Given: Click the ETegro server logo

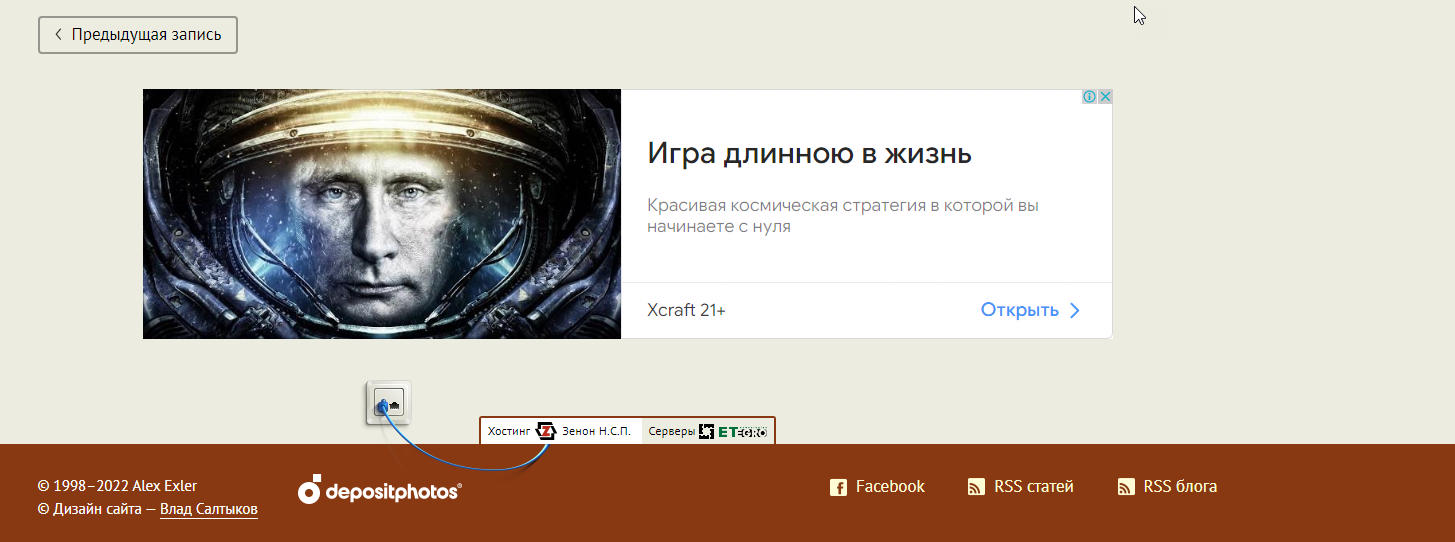Looking at the screenshot, I should [x=733, y=431].
